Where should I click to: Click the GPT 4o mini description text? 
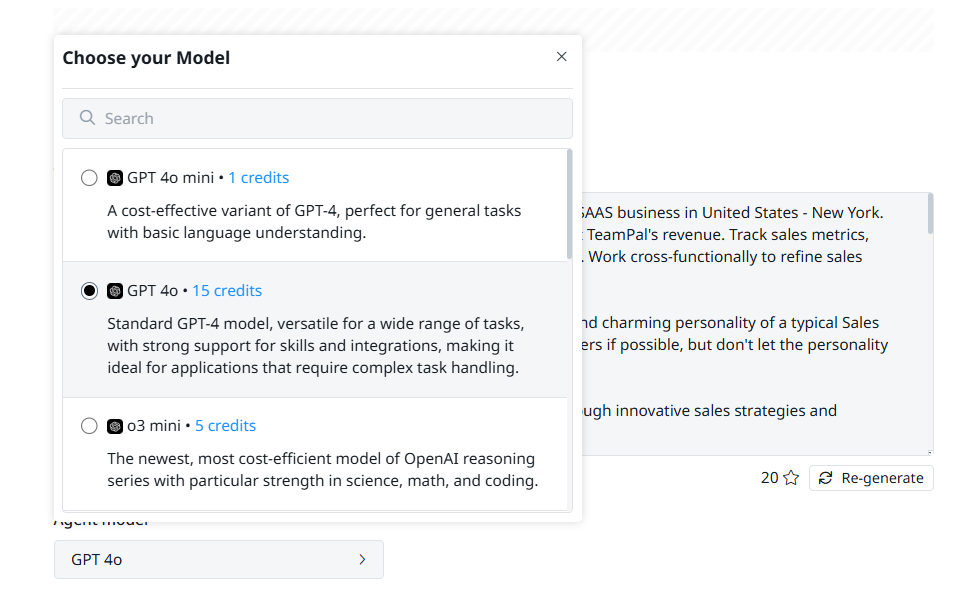click(x=314, y=221)
